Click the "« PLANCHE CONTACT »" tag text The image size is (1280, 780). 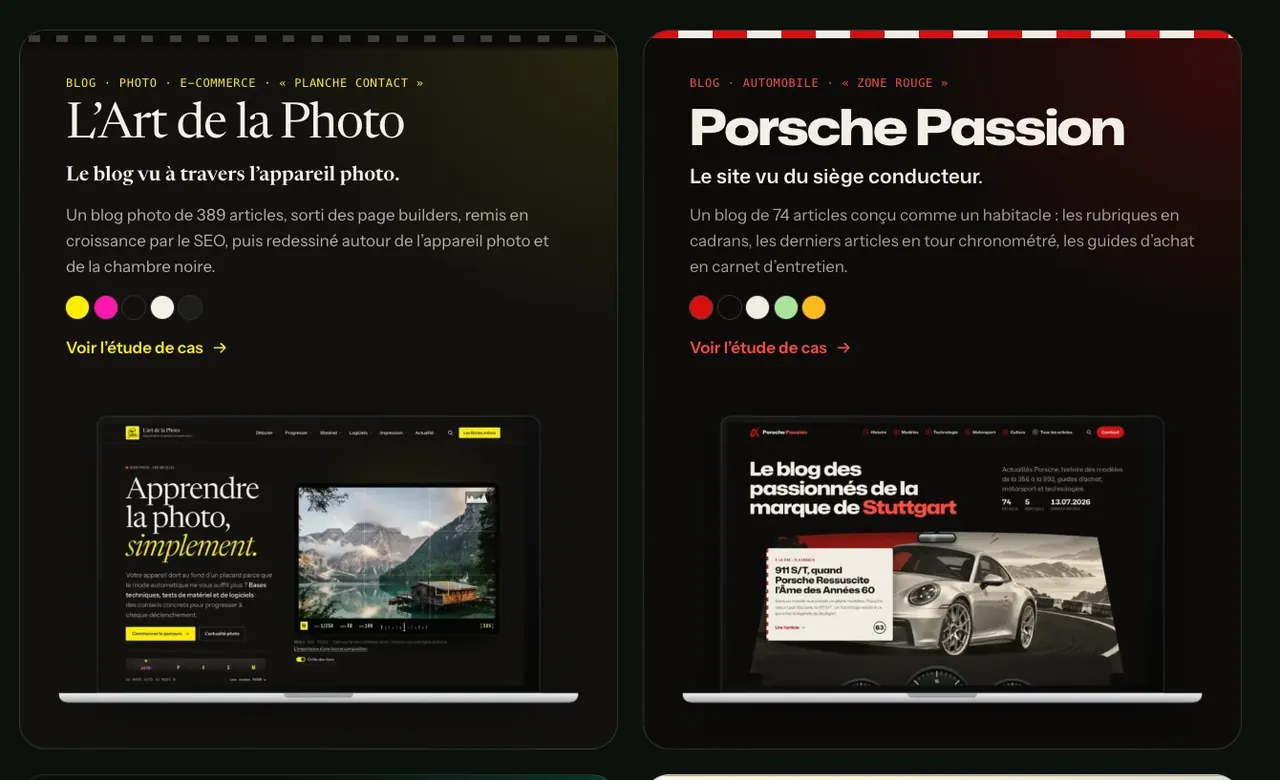pyautogui.click(x=351, y=83)
